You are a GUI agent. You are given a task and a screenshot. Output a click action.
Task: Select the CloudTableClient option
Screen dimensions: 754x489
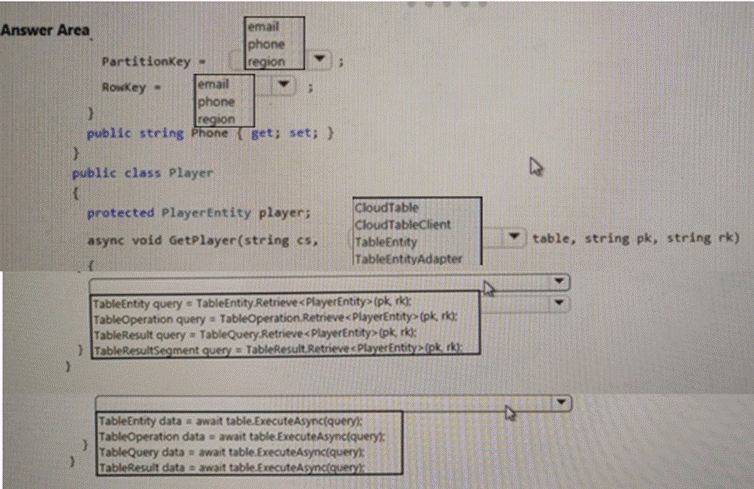coord(402,225)
